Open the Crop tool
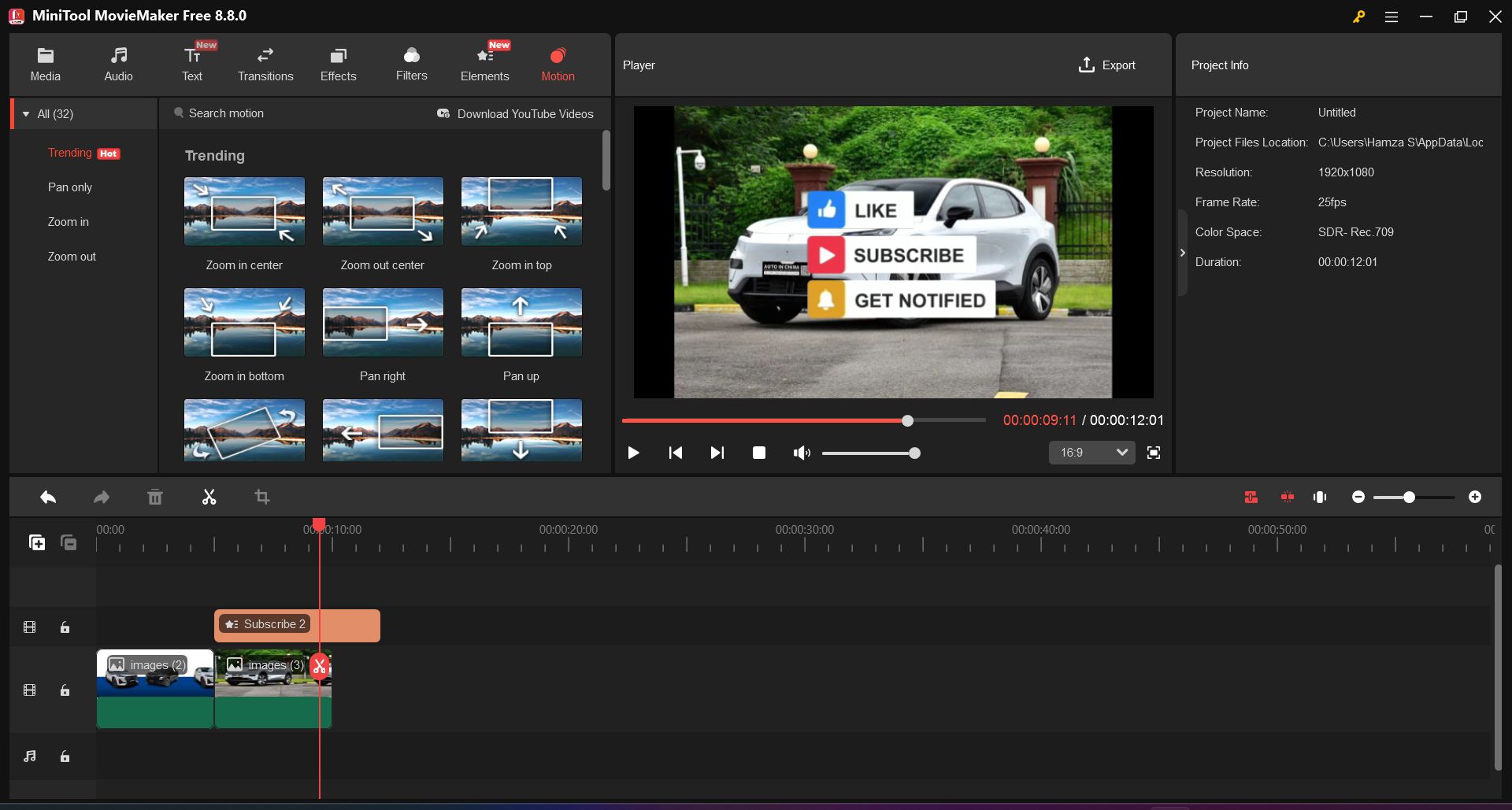1512x810 pixels. pyautogui.click(x=262, y=497)
